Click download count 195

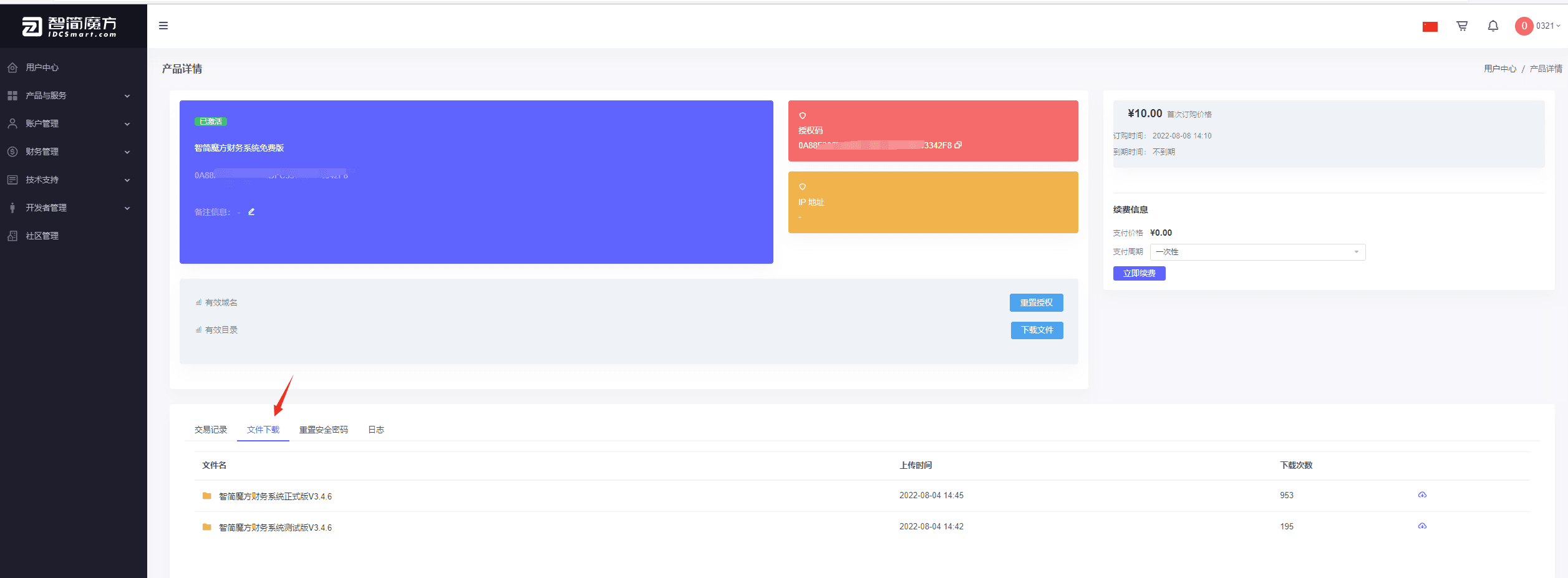tap(1287, 527)
